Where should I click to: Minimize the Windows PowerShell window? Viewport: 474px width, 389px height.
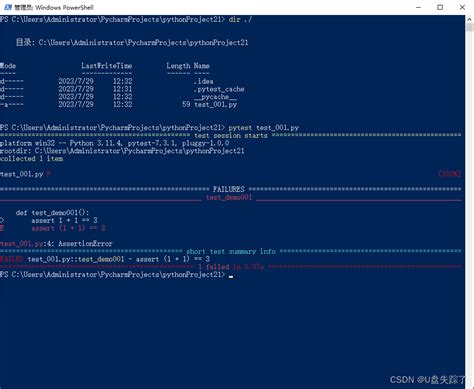[418, 7]
